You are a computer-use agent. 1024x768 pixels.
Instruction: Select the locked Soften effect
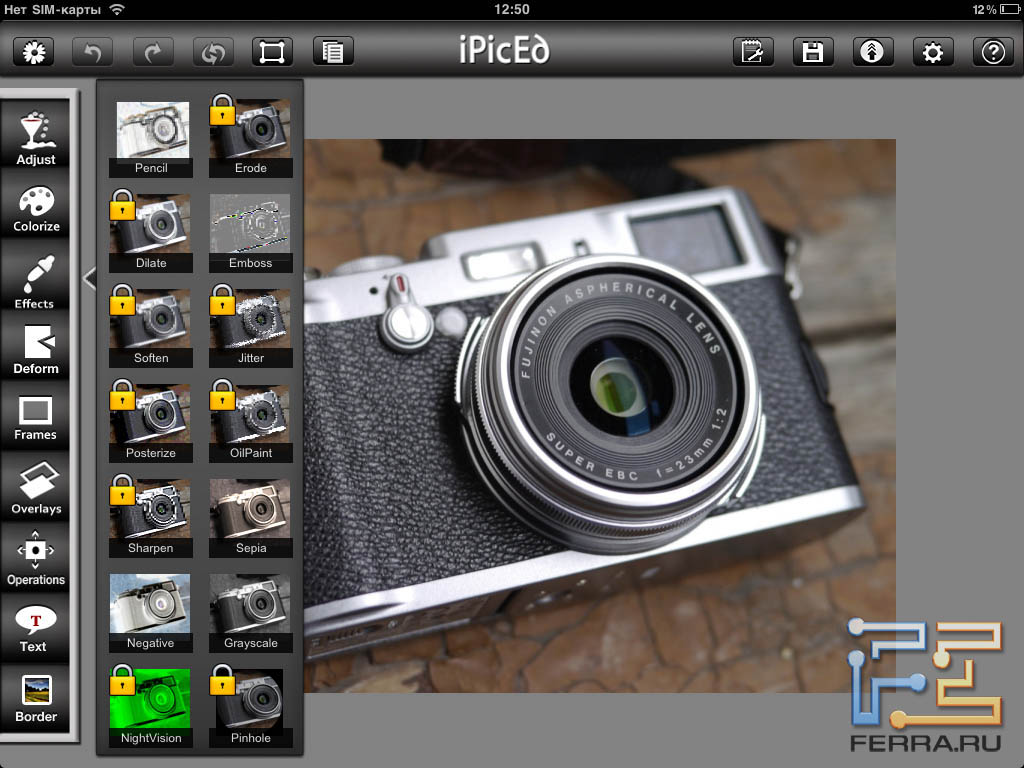click(151, 327)
